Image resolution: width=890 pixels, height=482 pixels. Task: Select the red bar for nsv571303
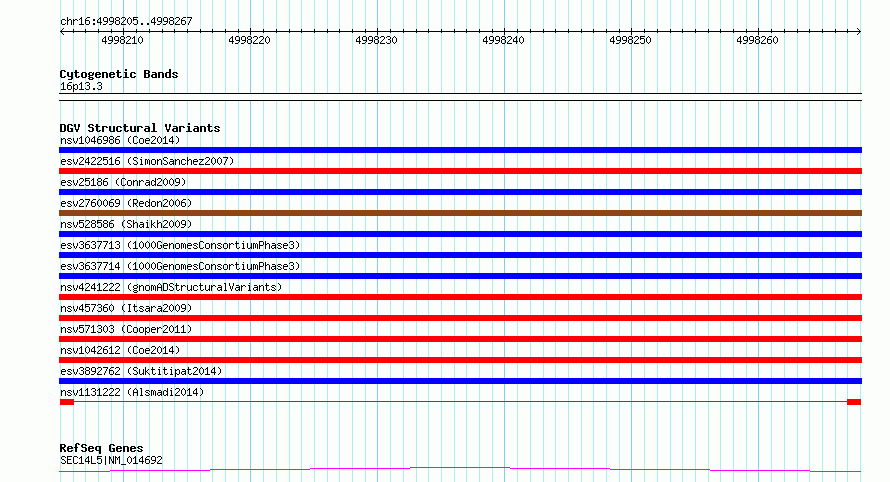pyautogui.click(x=460, y=339)
